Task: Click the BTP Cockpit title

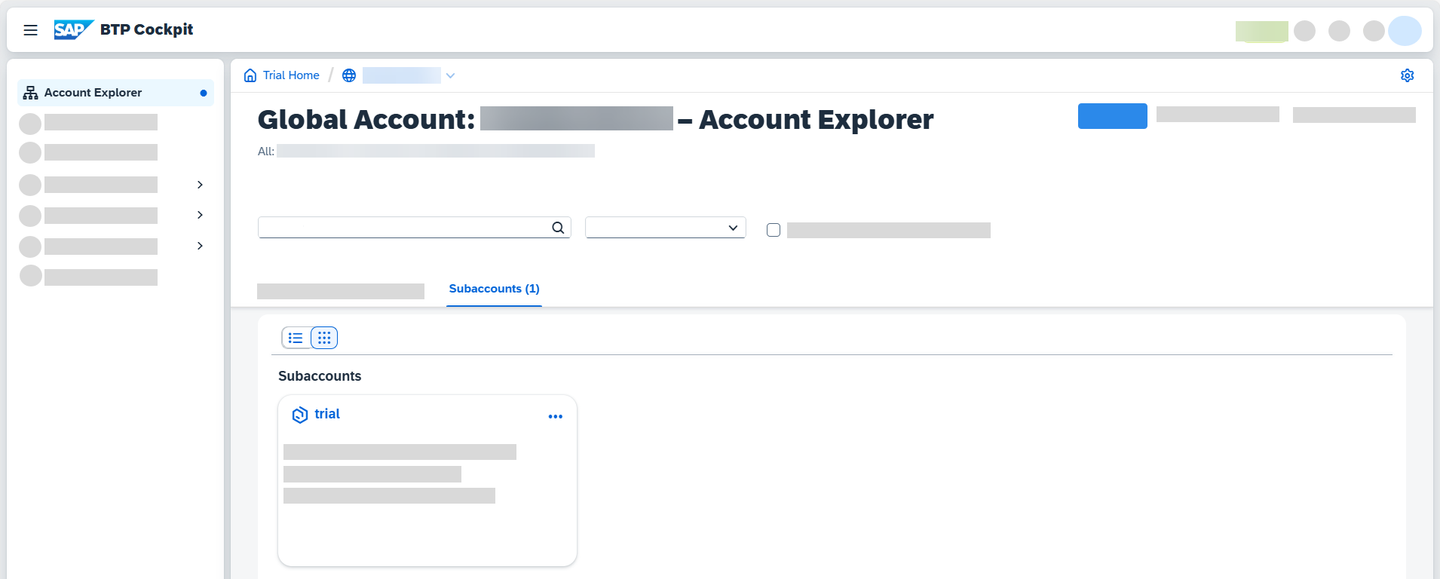Action: 147,30
